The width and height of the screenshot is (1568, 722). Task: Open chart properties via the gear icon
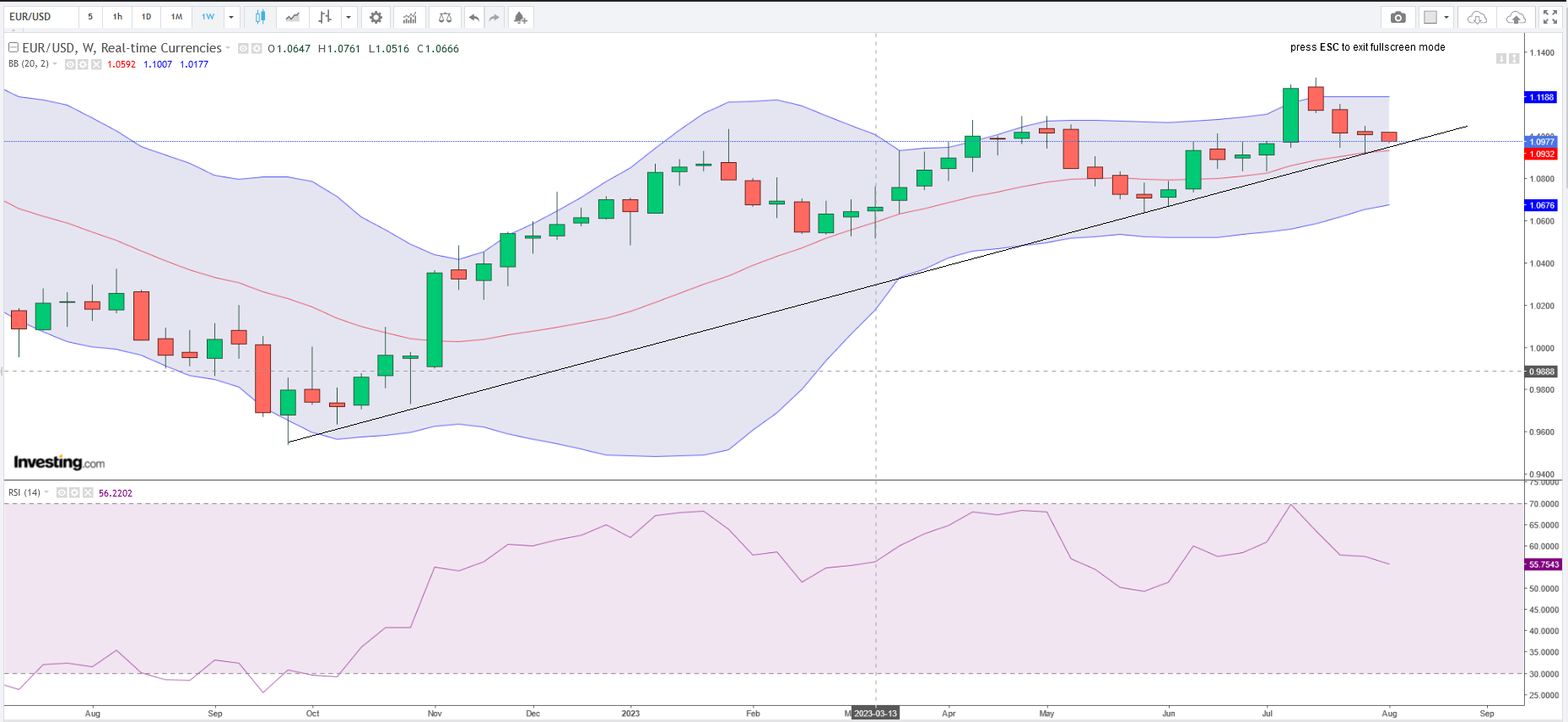click(376, 17)
